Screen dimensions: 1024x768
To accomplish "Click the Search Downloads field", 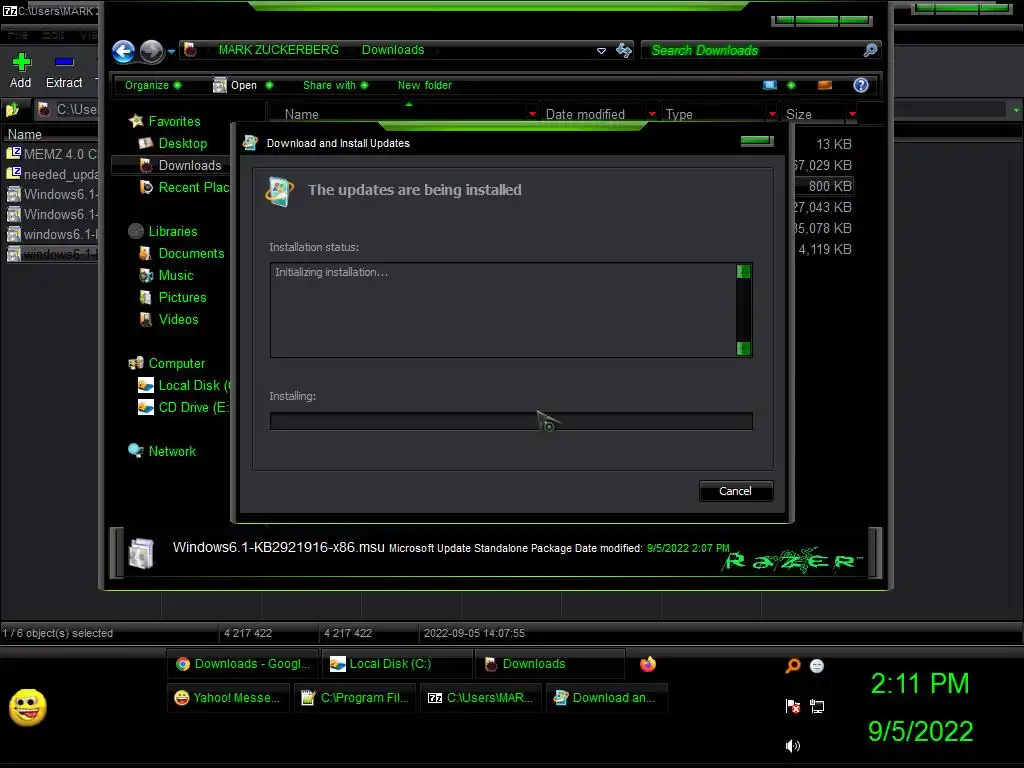I will [754, 50].
